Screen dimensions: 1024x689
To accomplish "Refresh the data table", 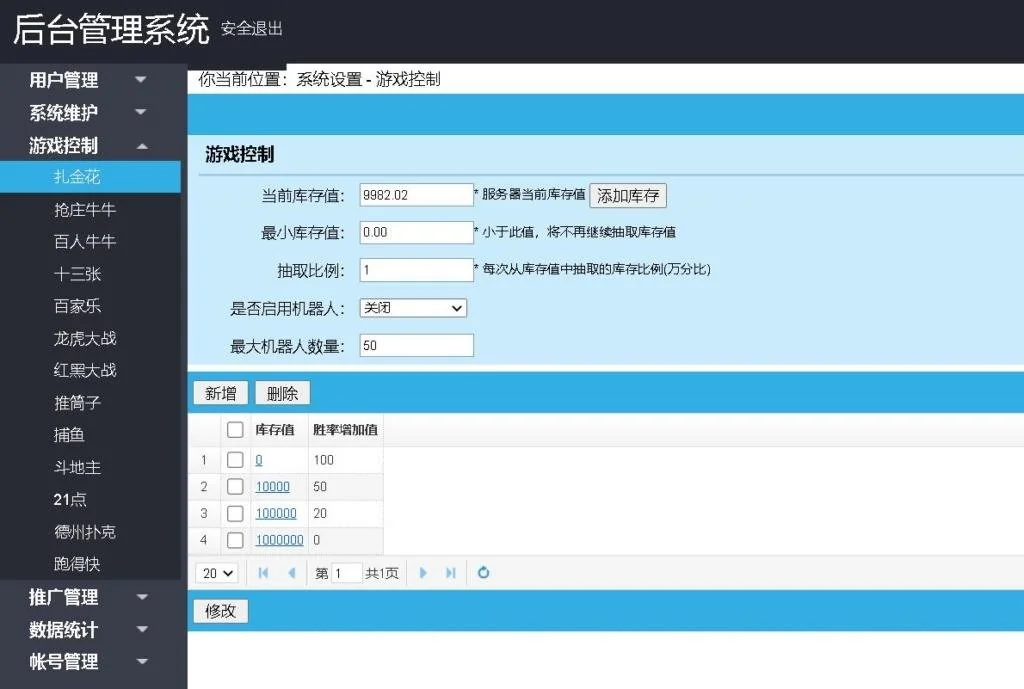I will (483, 572).
